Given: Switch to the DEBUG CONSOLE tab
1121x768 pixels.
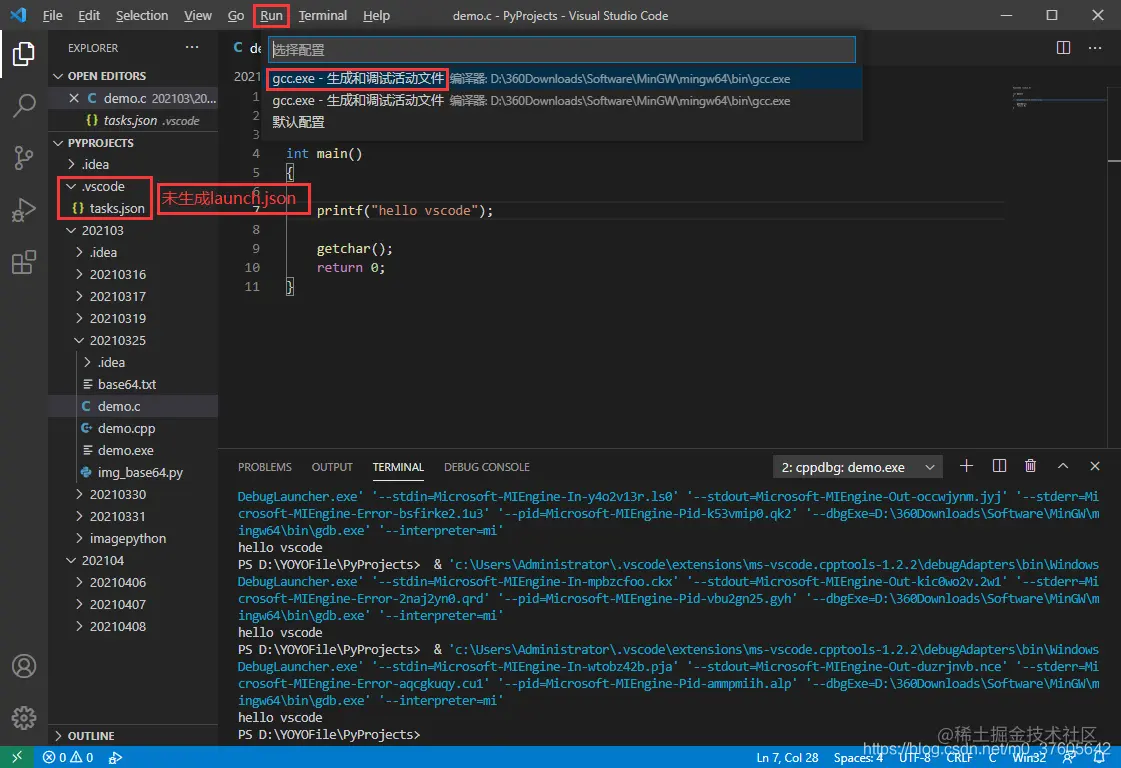Looking at the screenshot, I should [x=487, y=467].
